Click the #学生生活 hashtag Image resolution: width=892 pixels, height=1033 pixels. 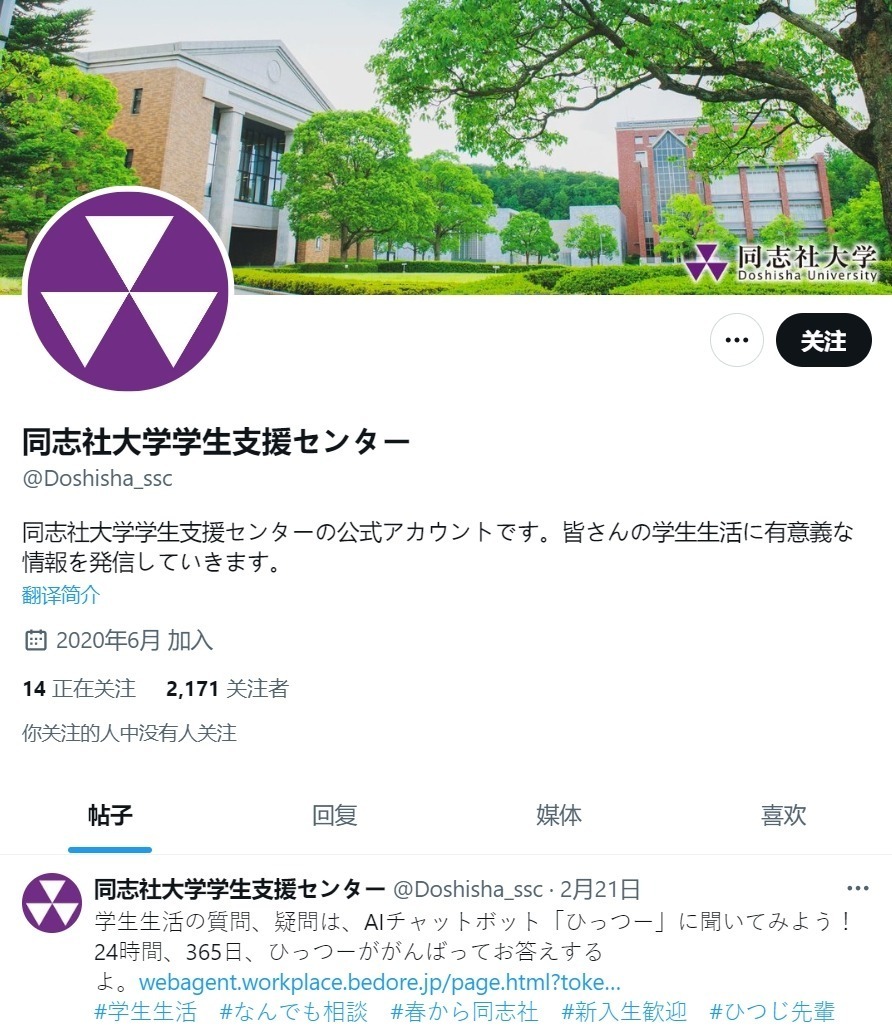(146, 1011)
